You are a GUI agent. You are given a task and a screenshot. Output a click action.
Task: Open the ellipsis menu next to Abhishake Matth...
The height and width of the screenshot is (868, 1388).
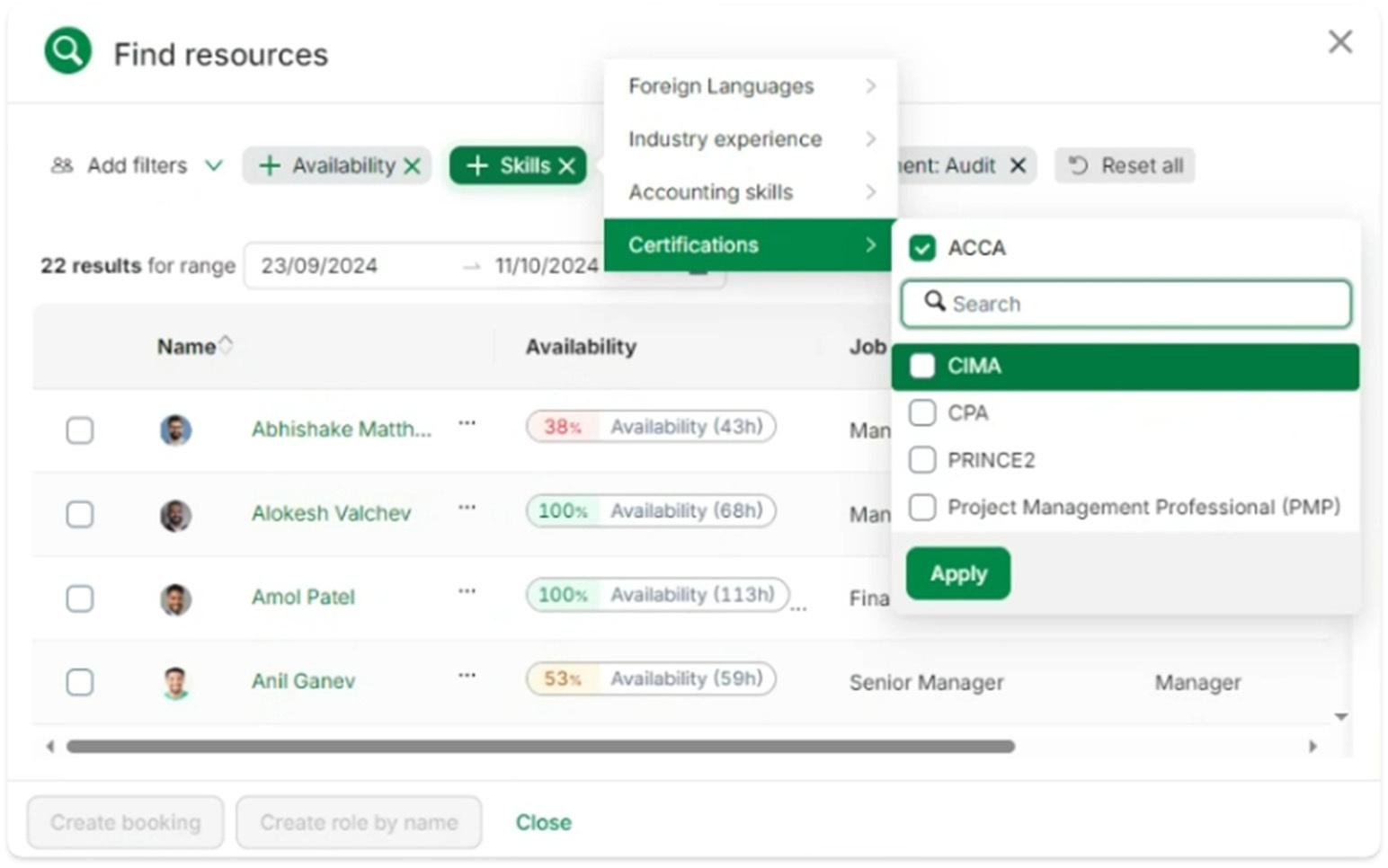[467, 425]
